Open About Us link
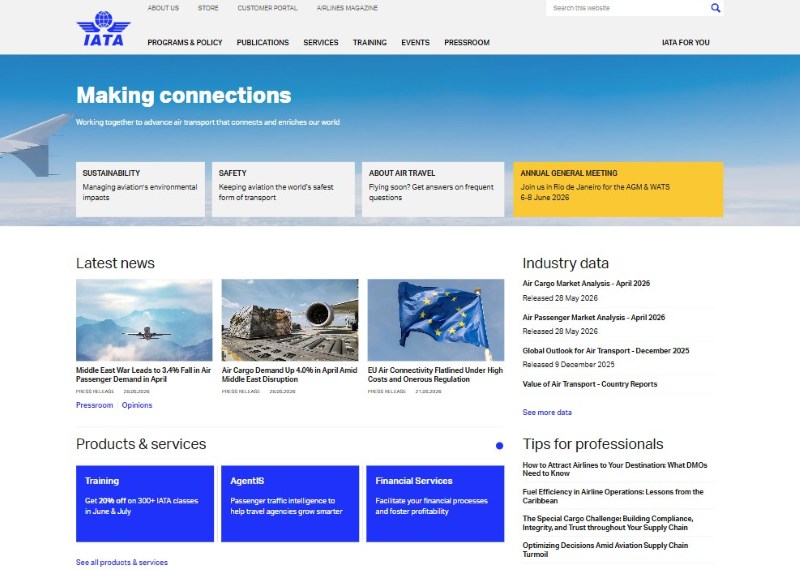Image resolution: width=800 pixels, height=570 pixels. [163, 8]
